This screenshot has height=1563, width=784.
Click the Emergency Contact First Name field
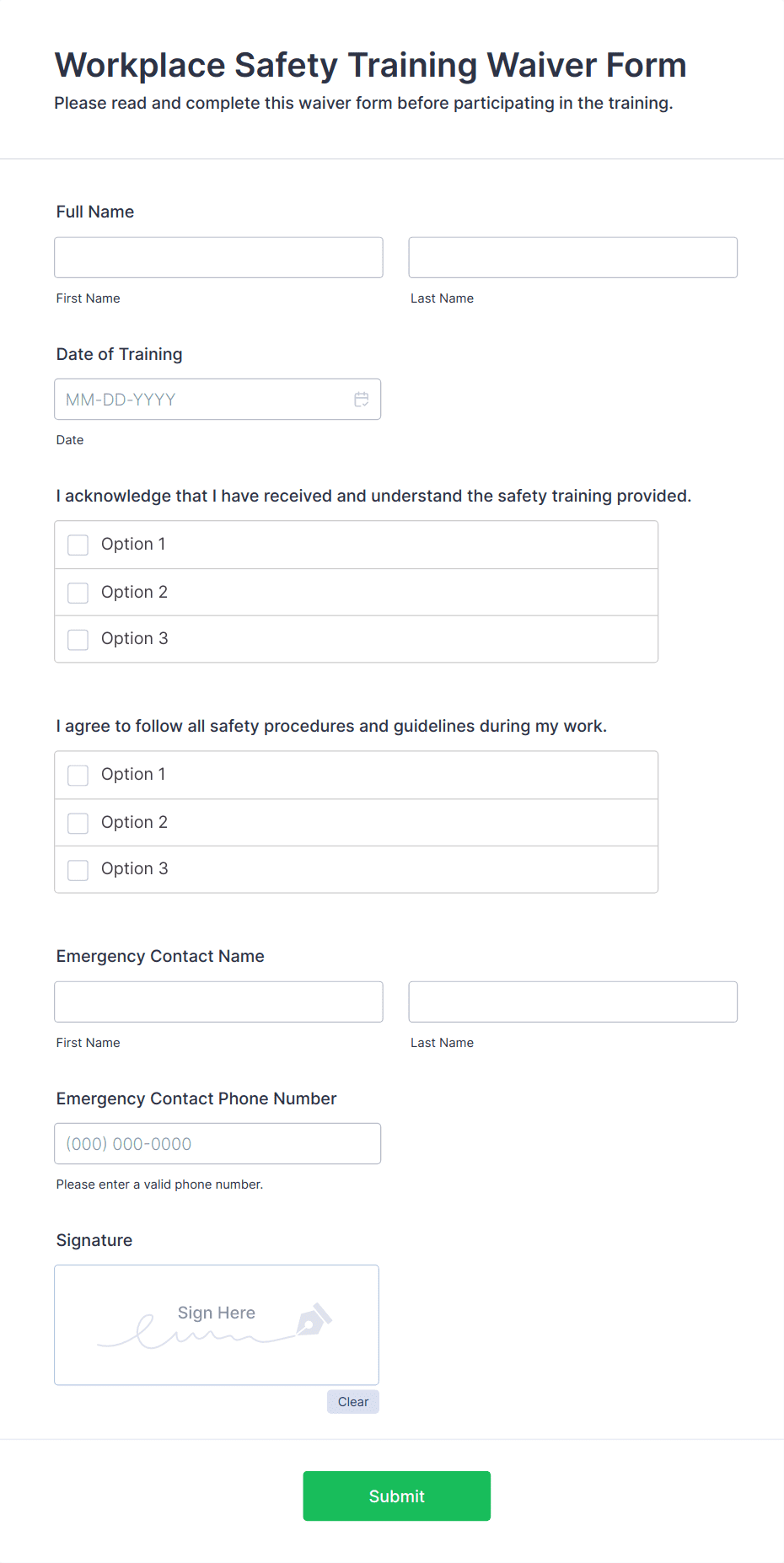(217, 1002)
